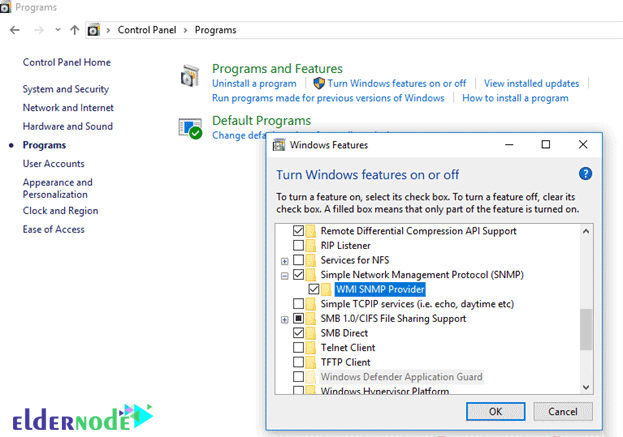Image resolution: width=623 pixels, height=437 pixels.
Task: Select the highlighted WMI SNMP Provider label
Action: pyautogui.click(x=380, y=289)
